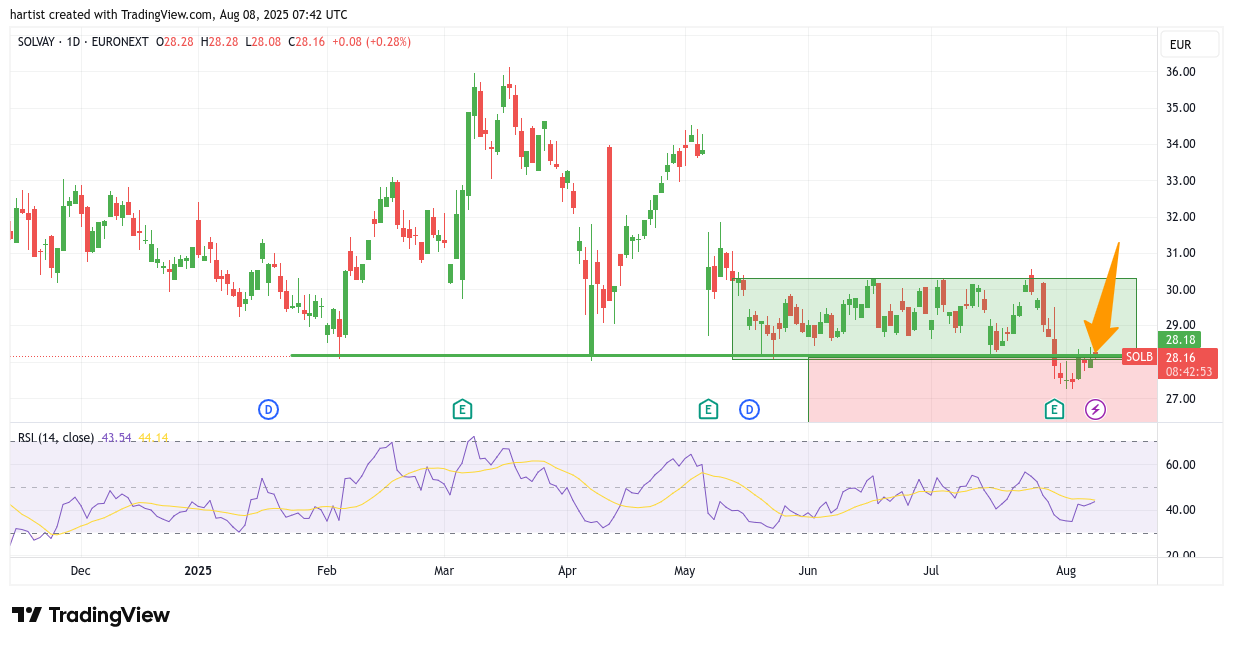Click the 34.00 price axis label
The image size is (1233, 645).
pyautogui.click(x=1181, y=144)
